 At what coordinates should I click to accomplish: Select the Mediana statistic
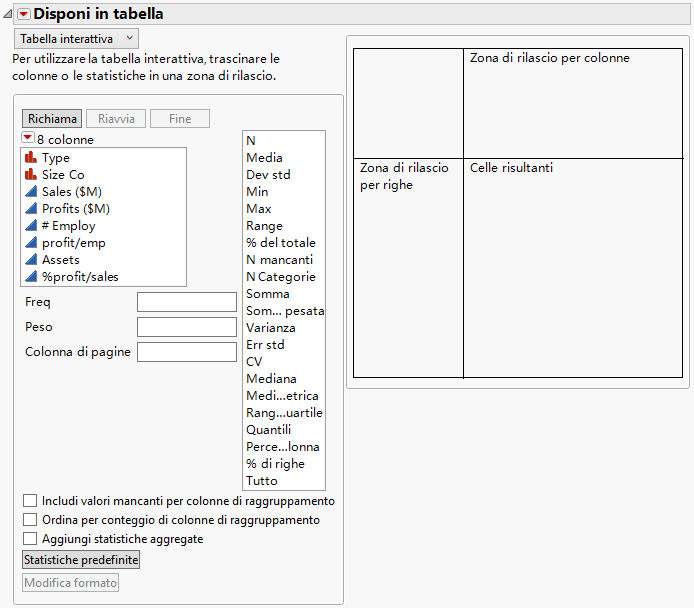tap(271, 379)
